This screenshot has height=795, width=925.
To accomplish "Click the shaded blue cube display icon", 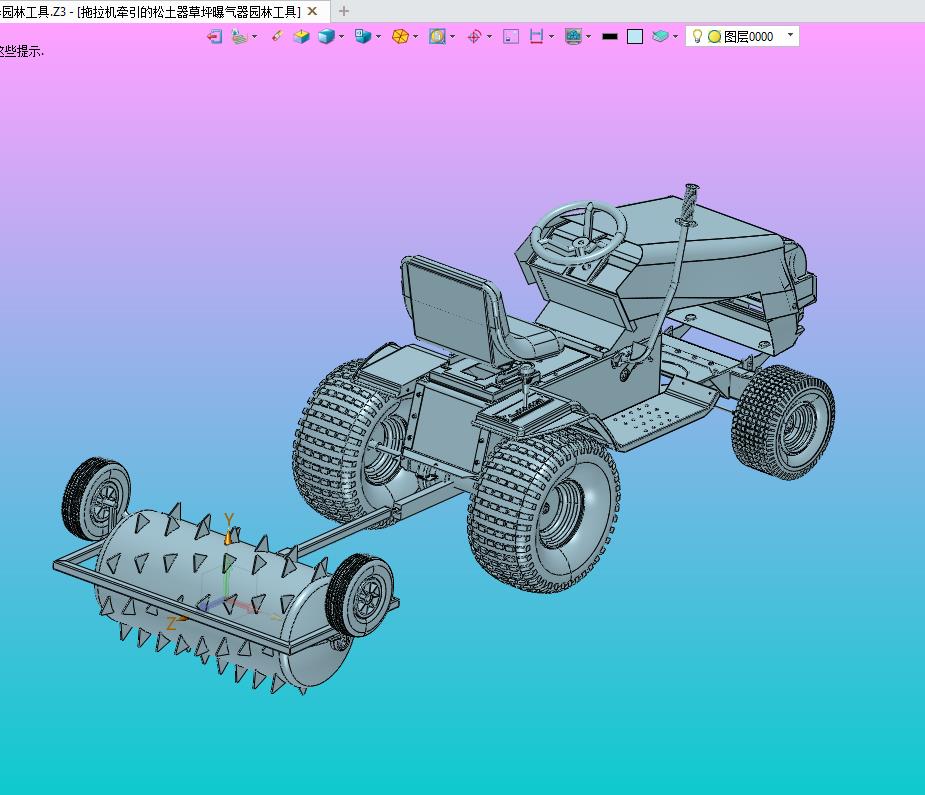I will 326,37.
